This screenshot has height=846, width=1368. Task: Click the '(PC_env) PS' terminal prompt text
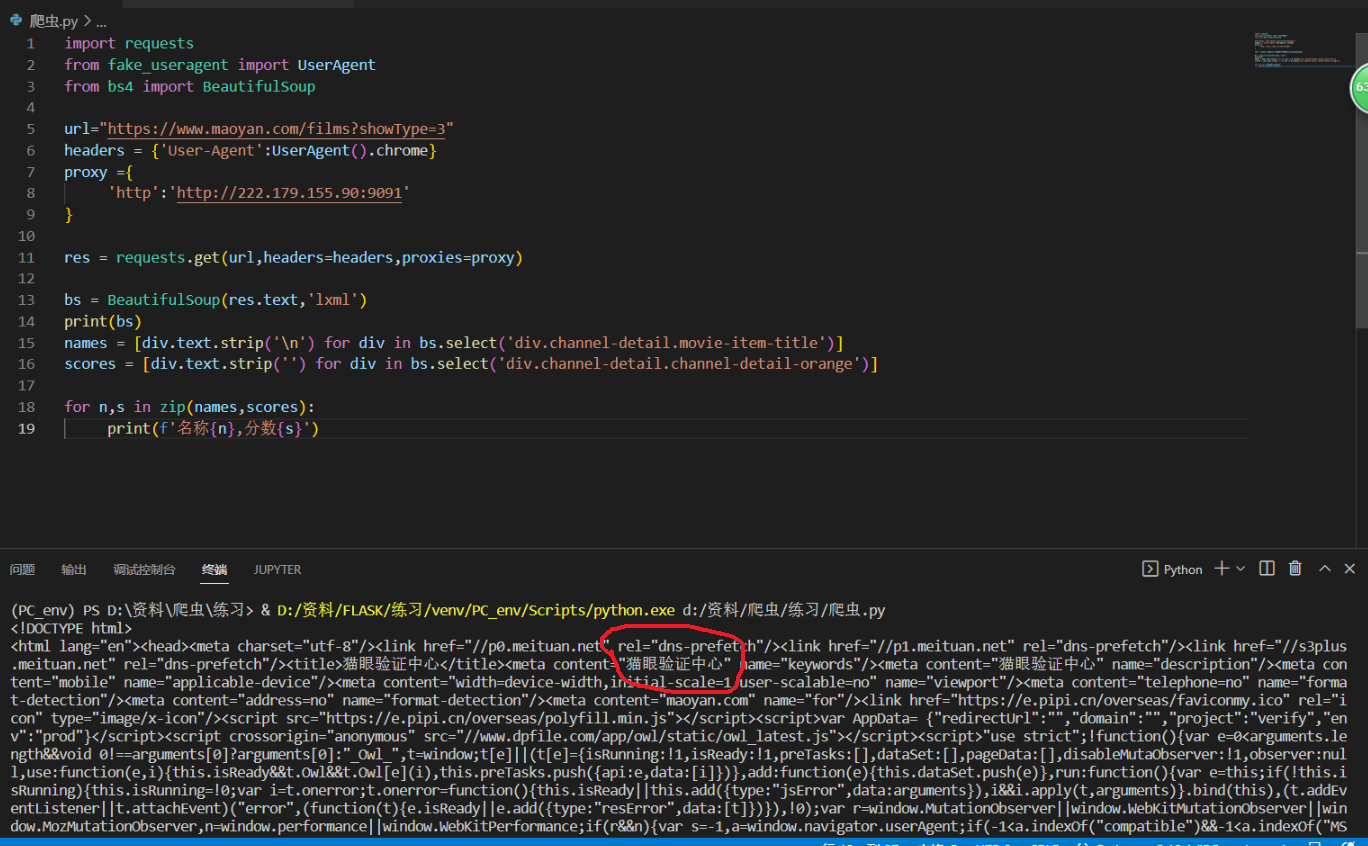click(55, 610)
